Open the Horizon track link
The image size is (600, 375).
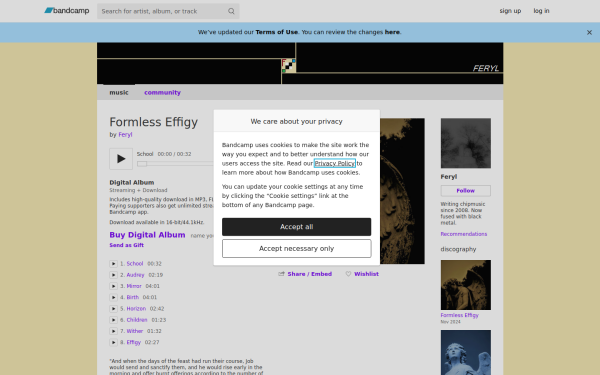pyautogui.click(x=136, y=308)
